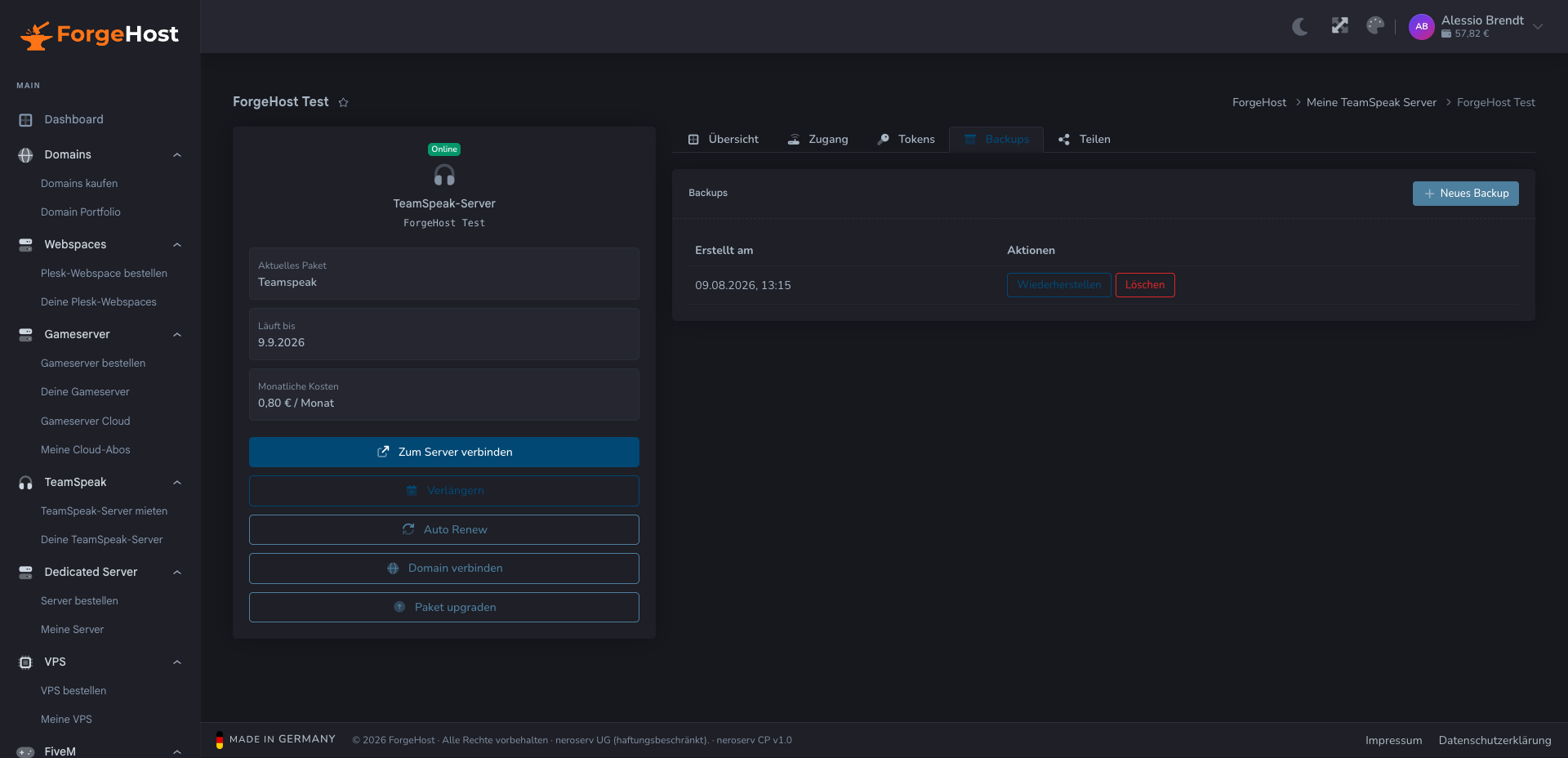Click the Webspaces server icon
The image size is (1568, 758).
[x=25, y=245]
